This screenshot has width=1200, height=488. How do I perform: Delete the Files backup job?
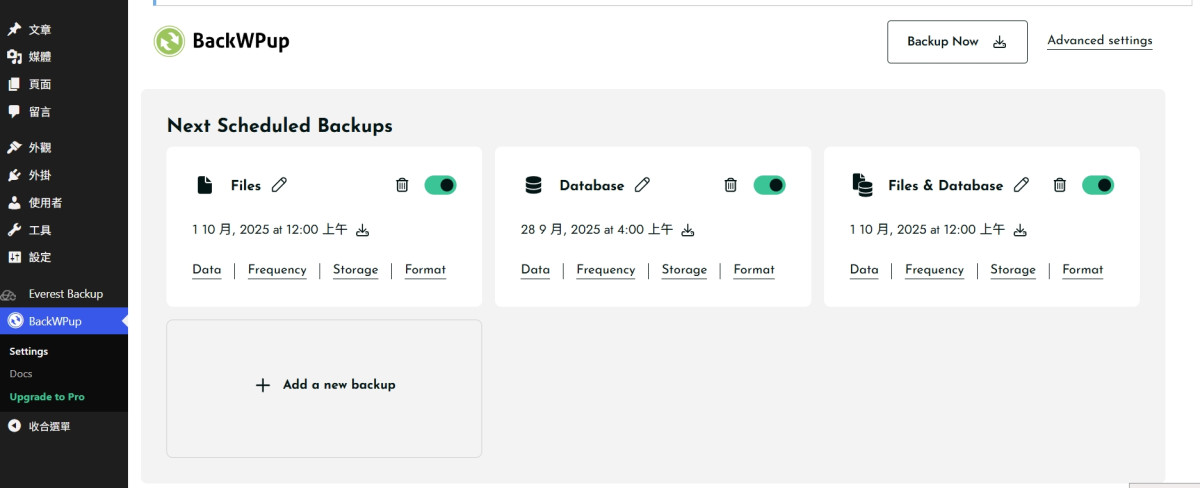402,185
